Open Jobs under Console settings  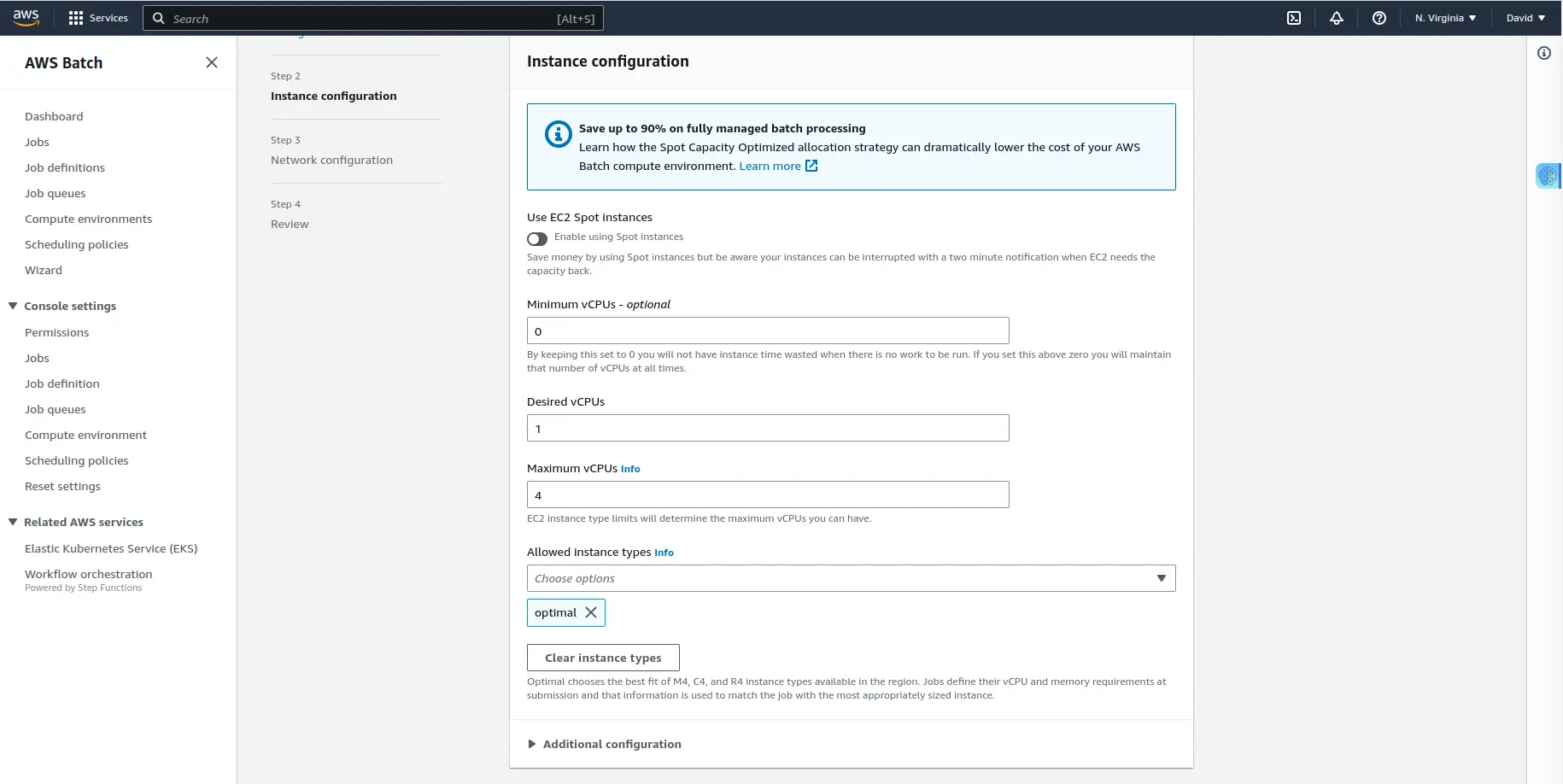37,358
